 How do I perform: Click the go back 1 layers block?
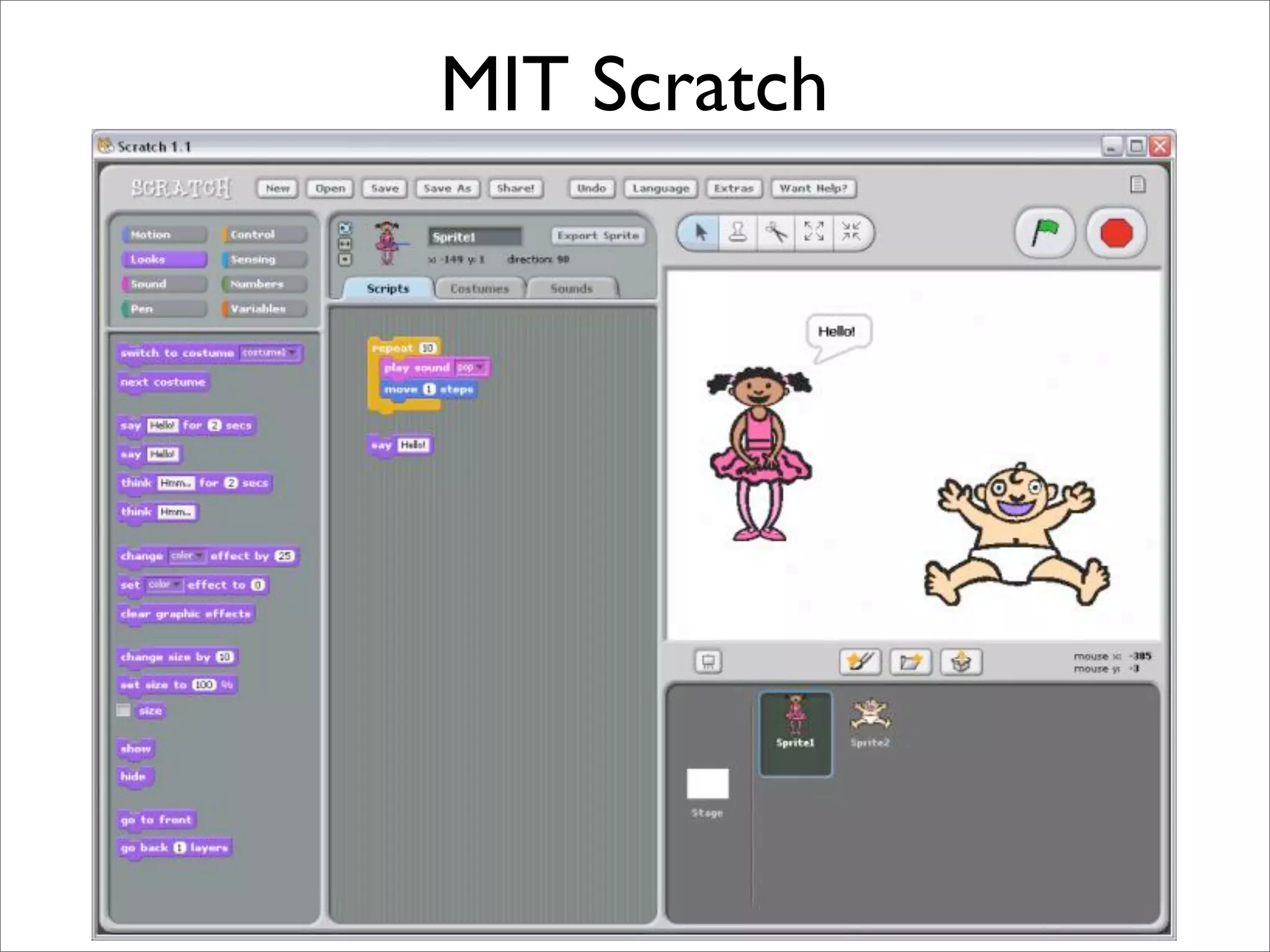coord(175,848)
